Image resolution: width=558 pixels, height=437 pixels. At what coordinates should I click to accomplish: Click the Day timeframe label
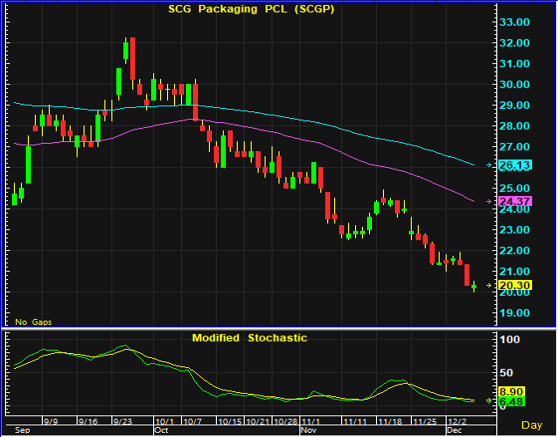click(x=532, y=425)
